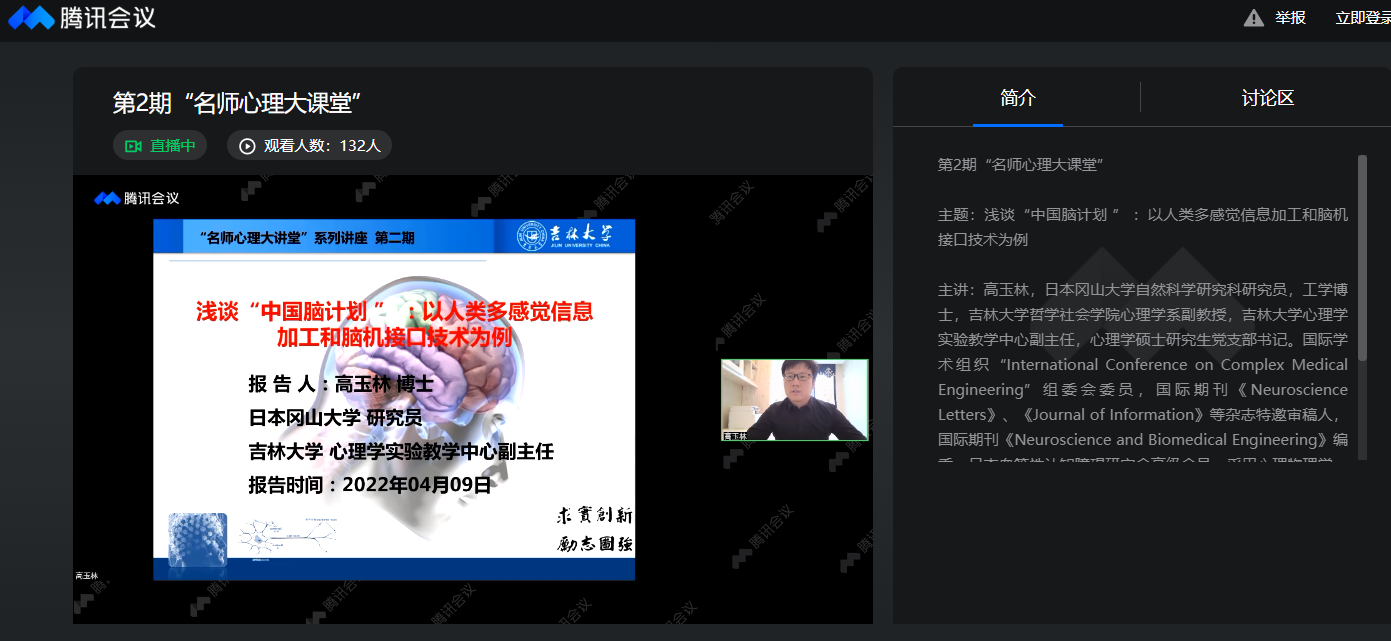The width and height of the screenshot is (1391, 641).
Task: Click the neuron diagram on the slide
Action: [288, 538]
